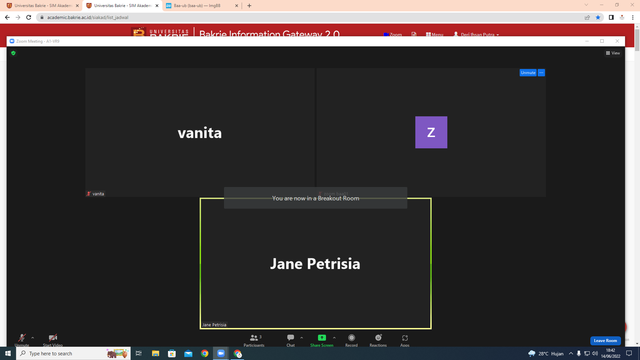Click the Breakout Room notification banner
The width and height of the screenshot is (640, 360).
(x=316, y=198)
